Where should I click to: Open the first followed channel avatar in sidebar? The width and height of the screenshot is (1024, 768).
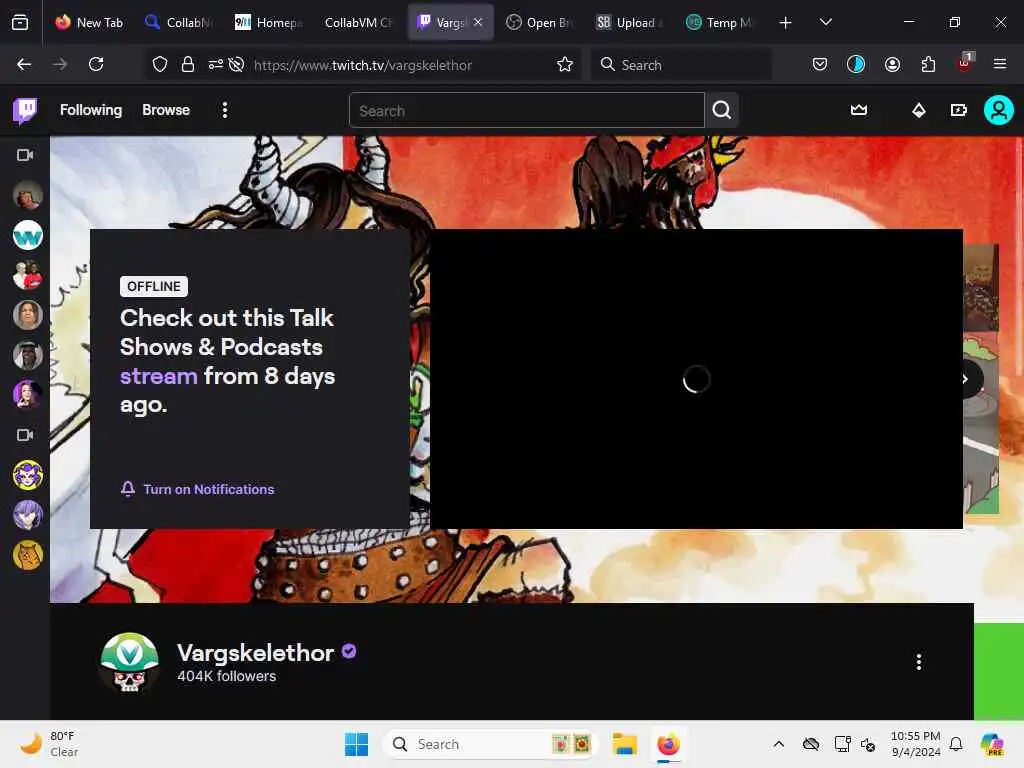[27, 195]
